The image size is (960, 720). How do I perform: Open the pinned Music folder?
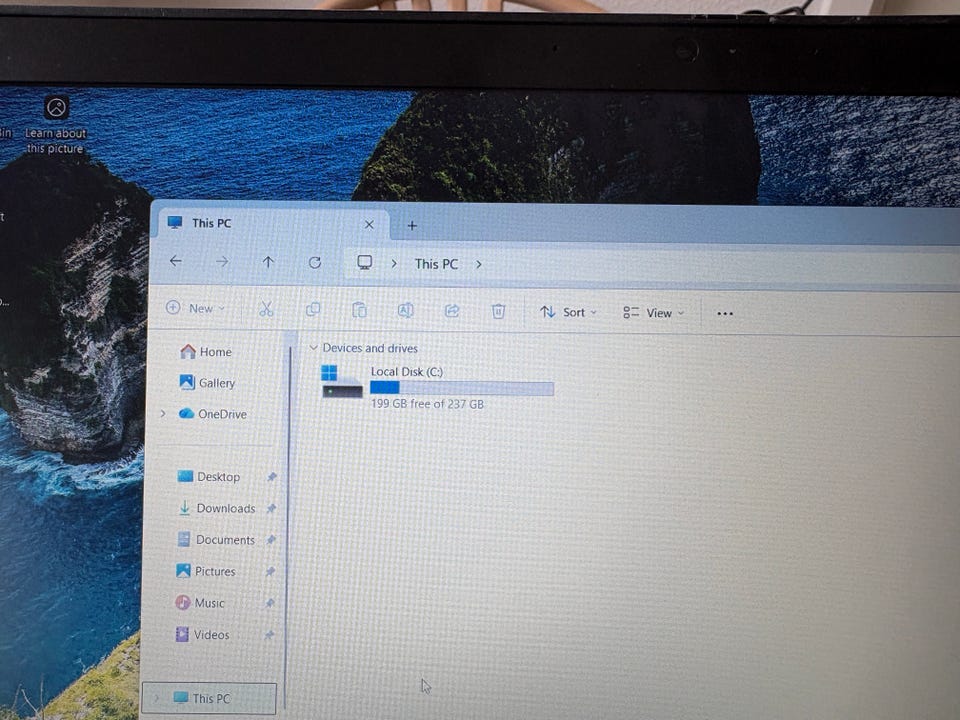pyautogui.click(x=200, y=603)
